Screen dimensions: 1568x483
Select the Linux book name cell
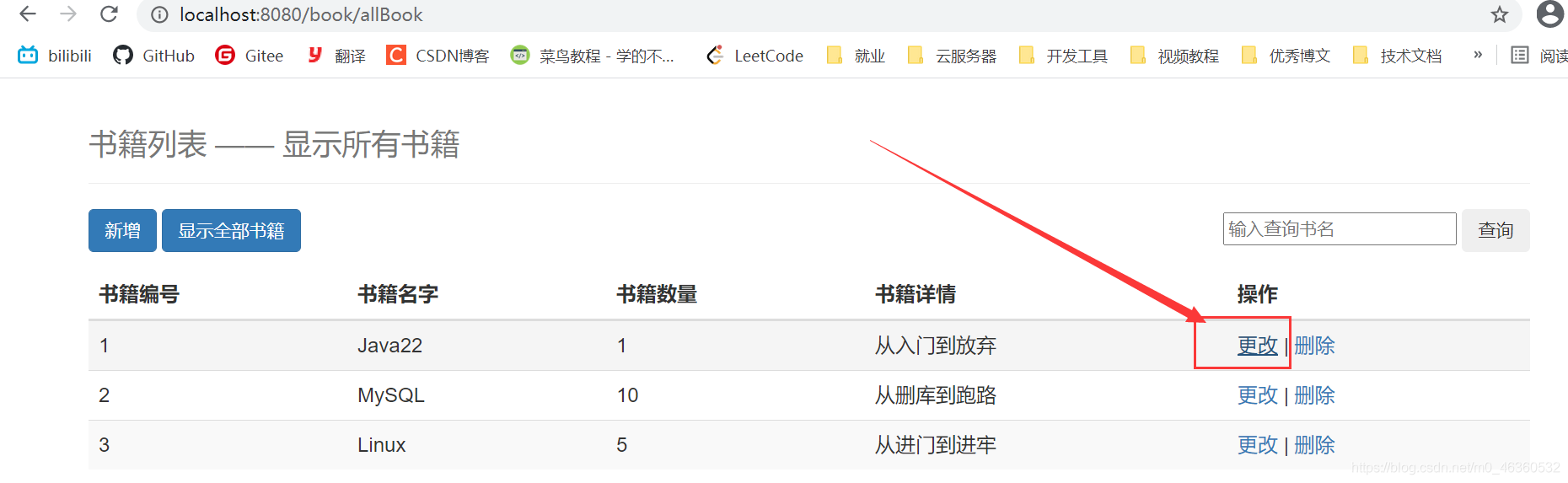tap(382, 445)
